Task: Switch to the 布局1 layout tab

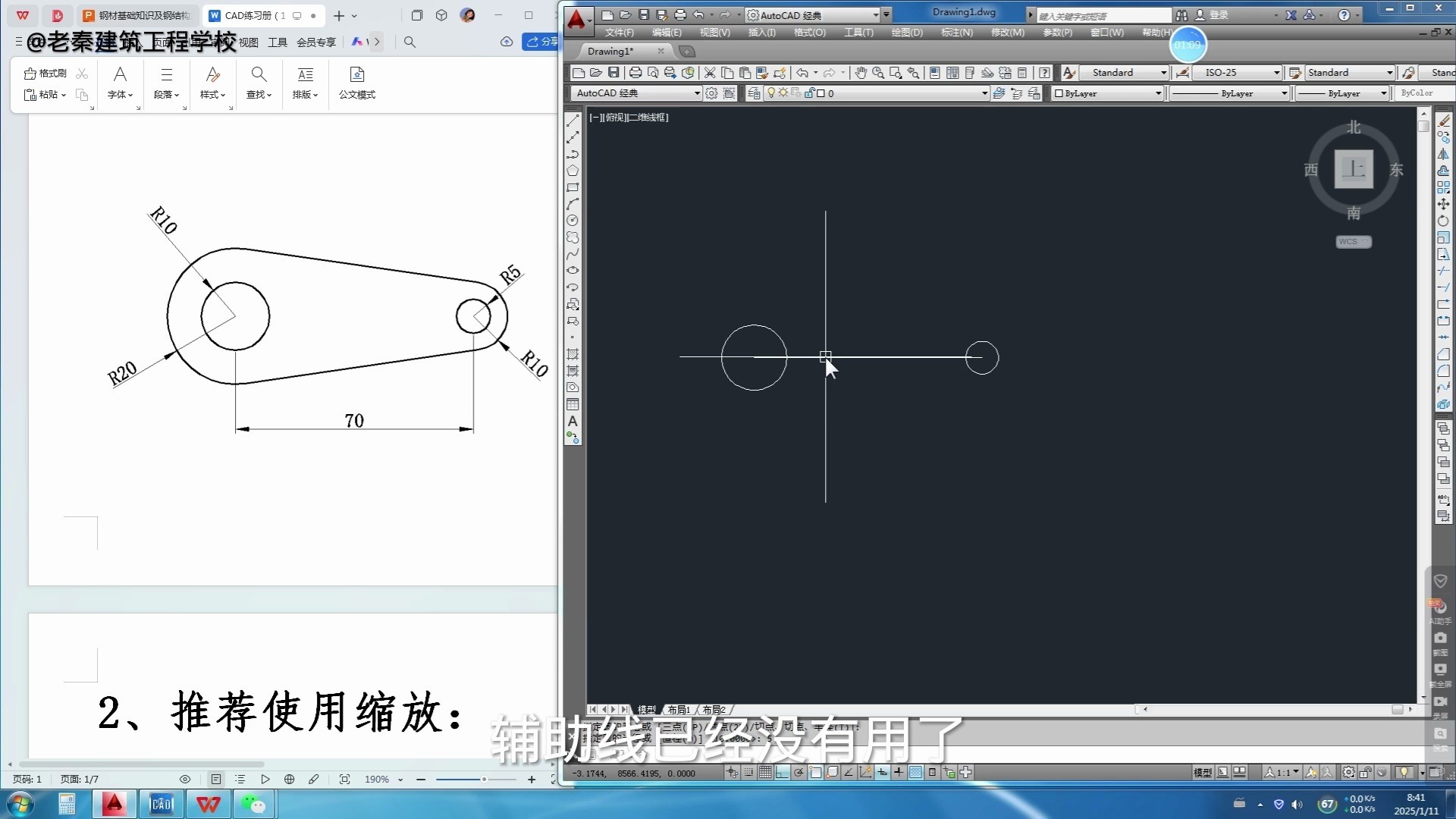Action: pyautogui.click(x=679, y=710)
